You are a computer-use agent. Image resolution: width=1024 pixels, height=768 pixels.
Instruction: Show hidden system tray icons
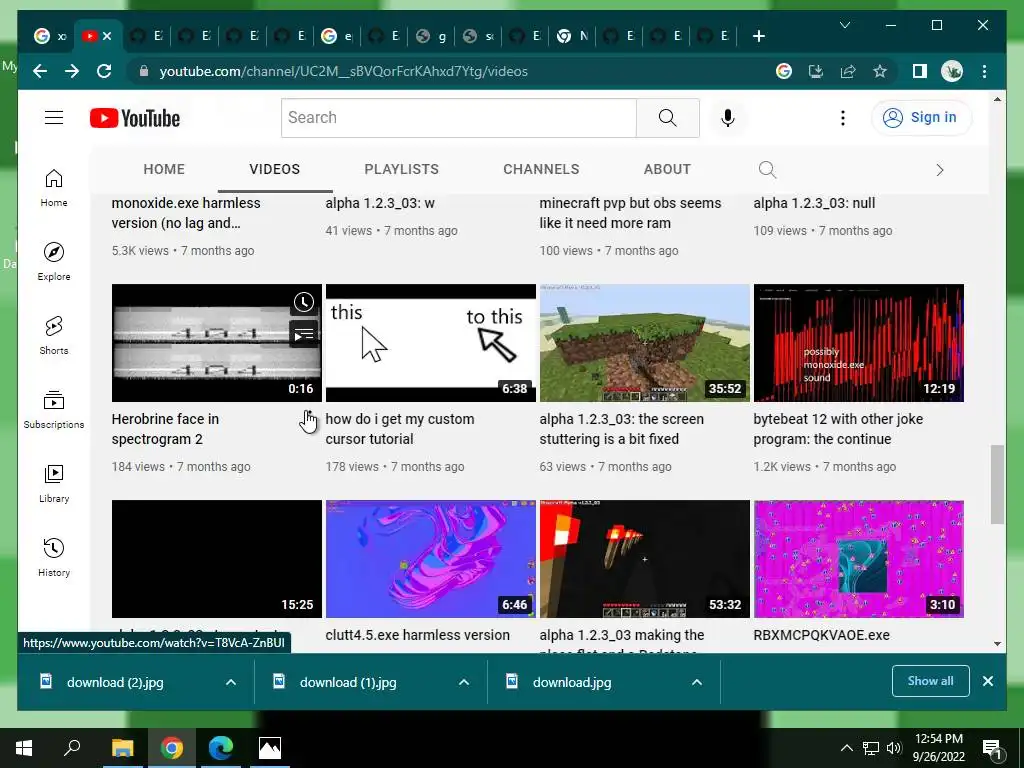click(846, 748)
